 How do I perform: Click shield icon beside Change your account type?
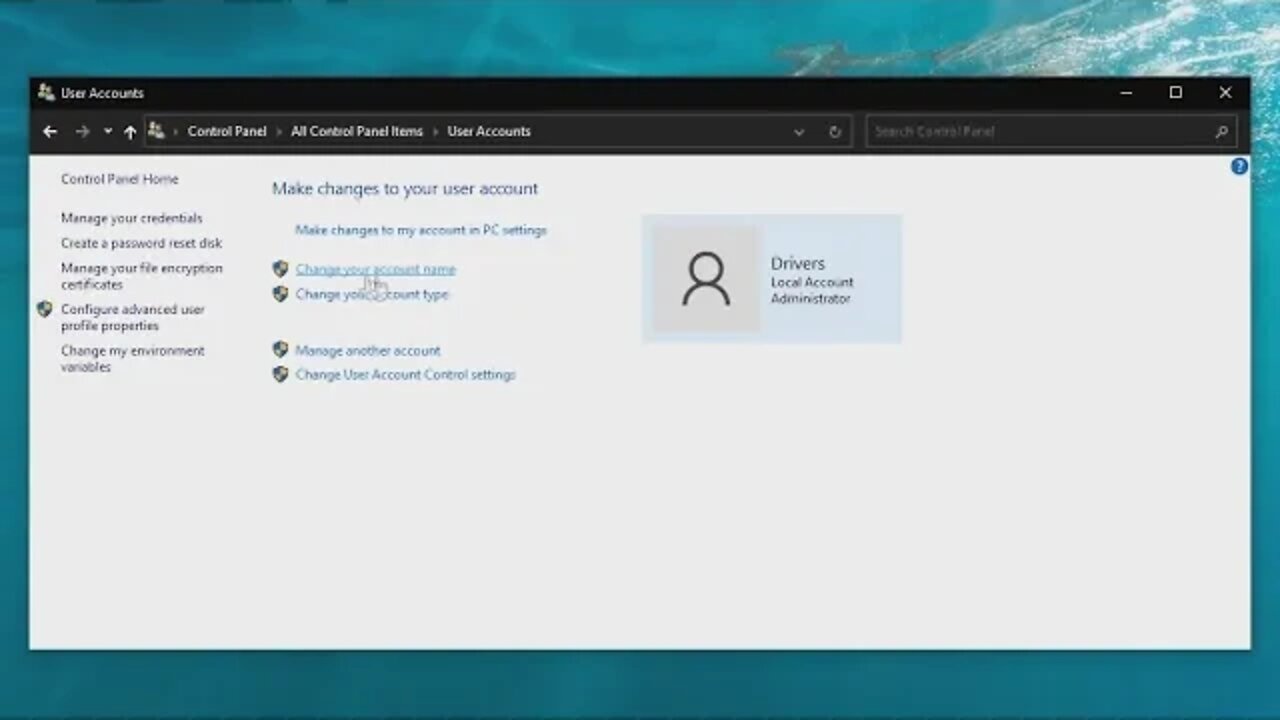(x=280, y=294)
